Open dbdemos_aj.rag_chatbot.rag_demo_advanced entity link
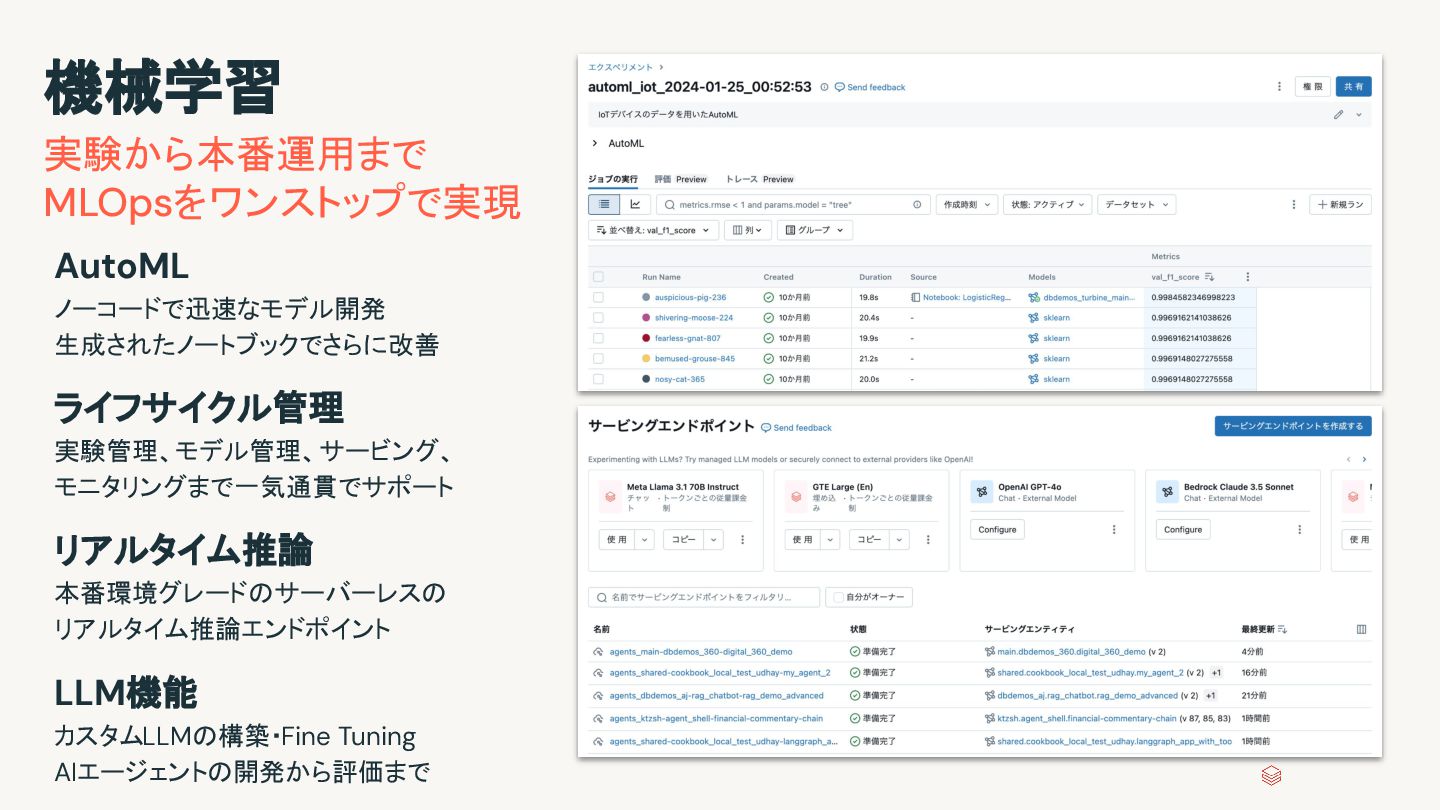1440x810 pixels. [1088, 695]
